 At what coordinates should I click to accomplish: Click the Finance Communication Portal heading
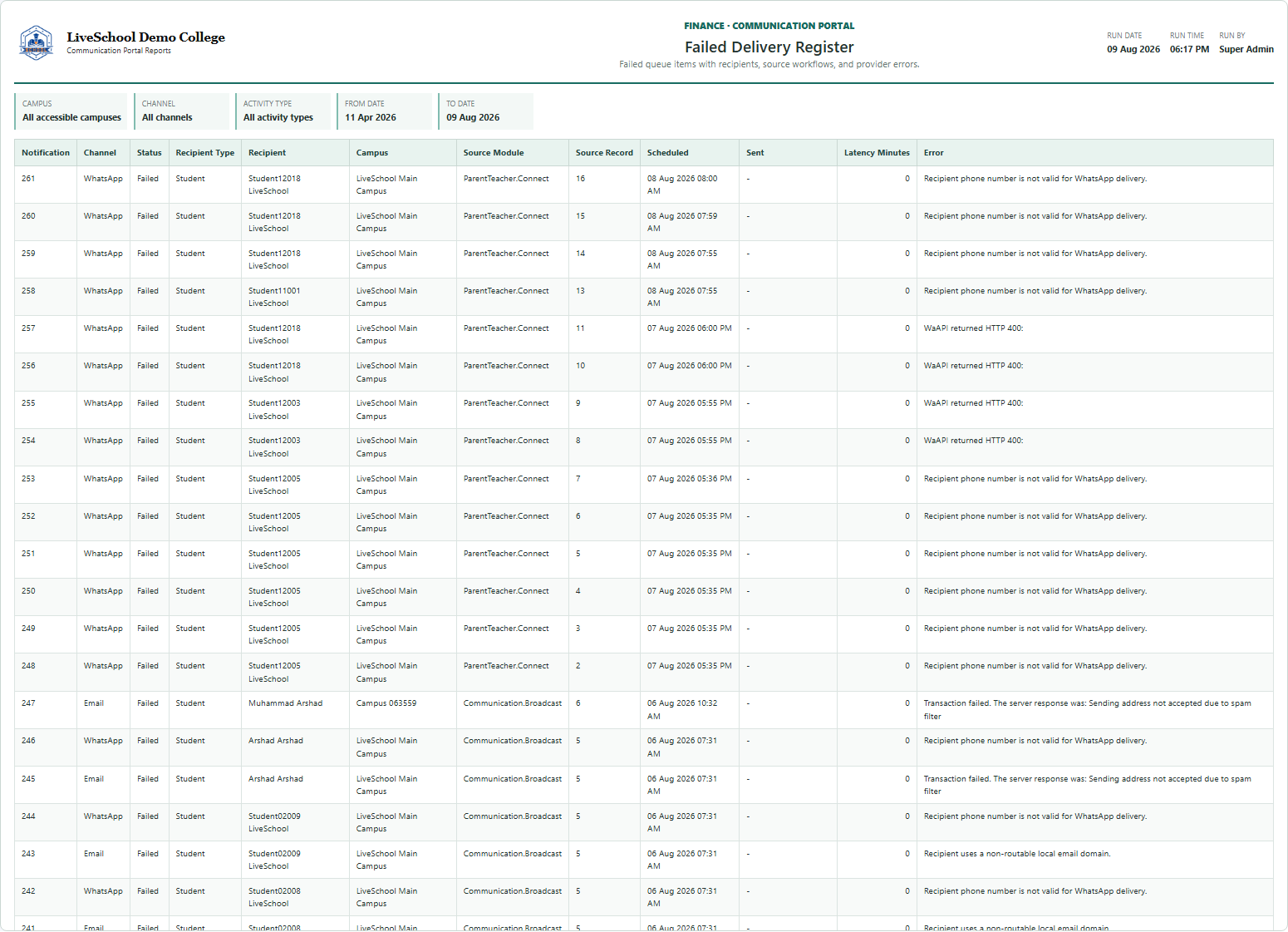pyautogui.click(x=769, y=26)
